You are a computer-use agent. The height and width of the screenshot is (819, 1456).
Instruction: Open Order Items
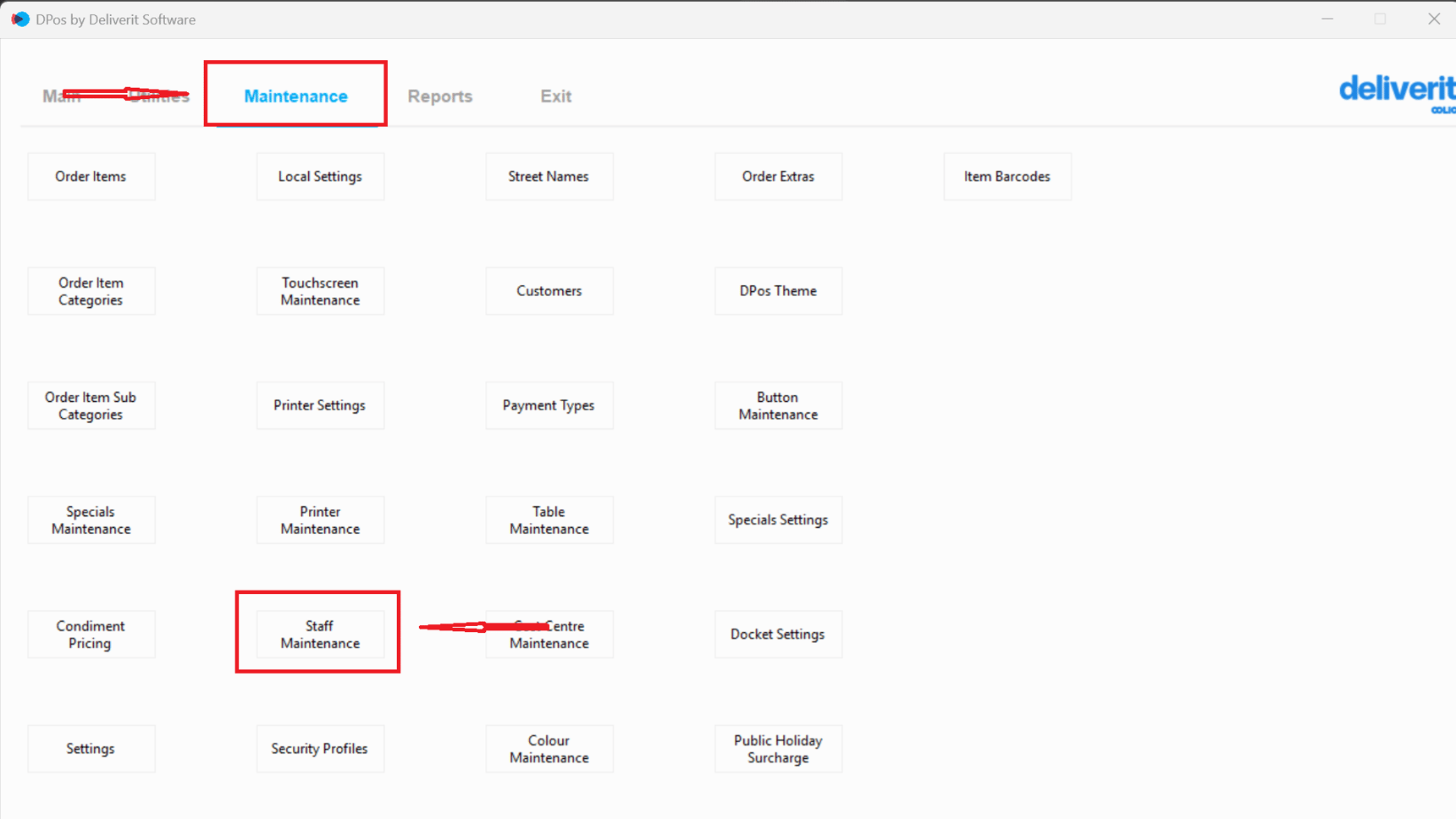(x=91, y=177)
